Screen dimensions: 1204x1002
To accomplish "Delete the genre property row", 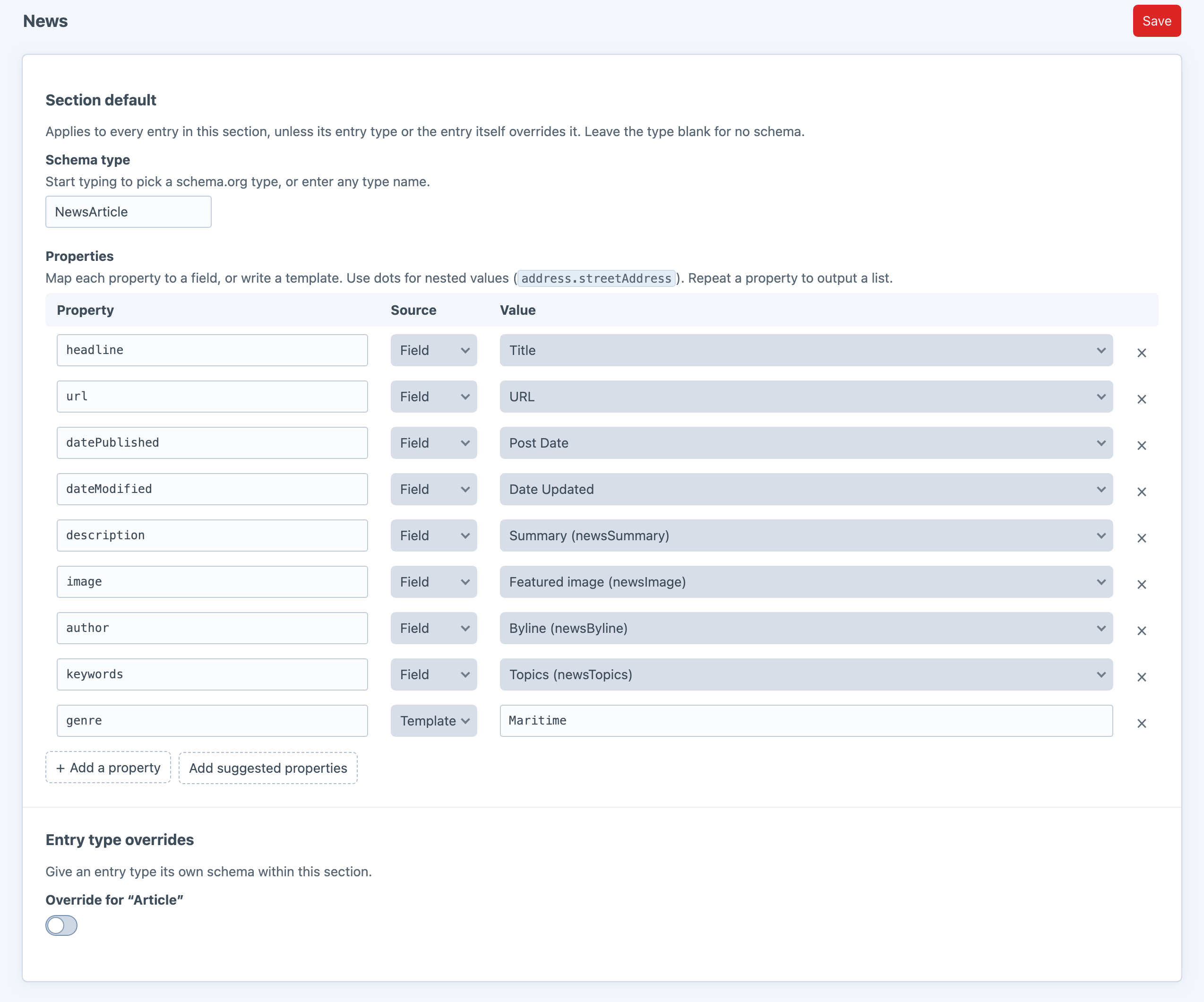I will coord(1142,724).
